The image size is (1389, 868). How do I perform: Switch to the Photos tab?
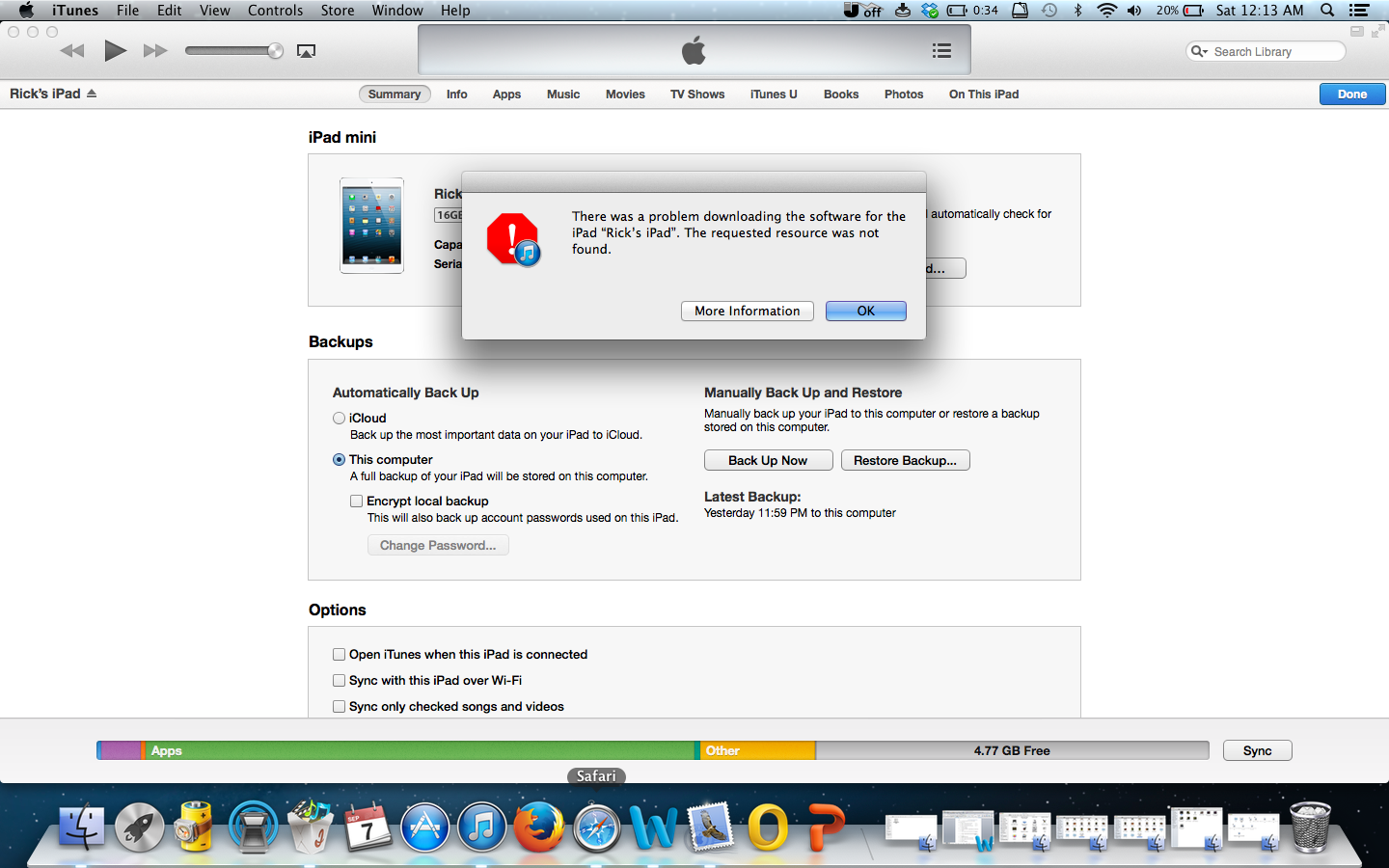coord(904,94)
